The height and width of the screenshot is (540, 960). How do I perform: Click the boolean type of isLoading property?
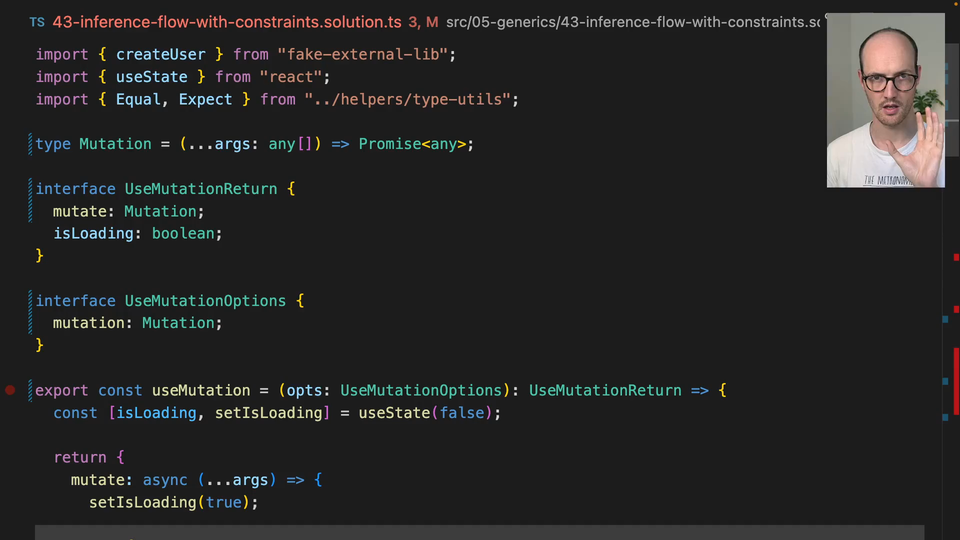(186, 233)
